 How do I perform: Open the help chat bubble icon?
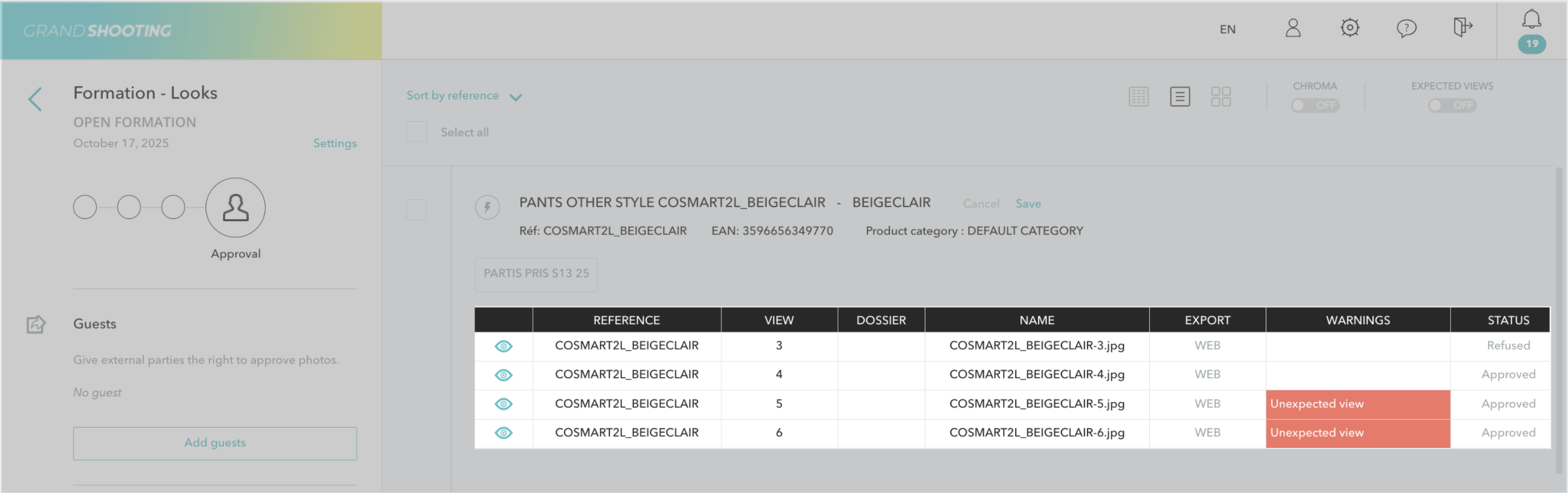1406,28
